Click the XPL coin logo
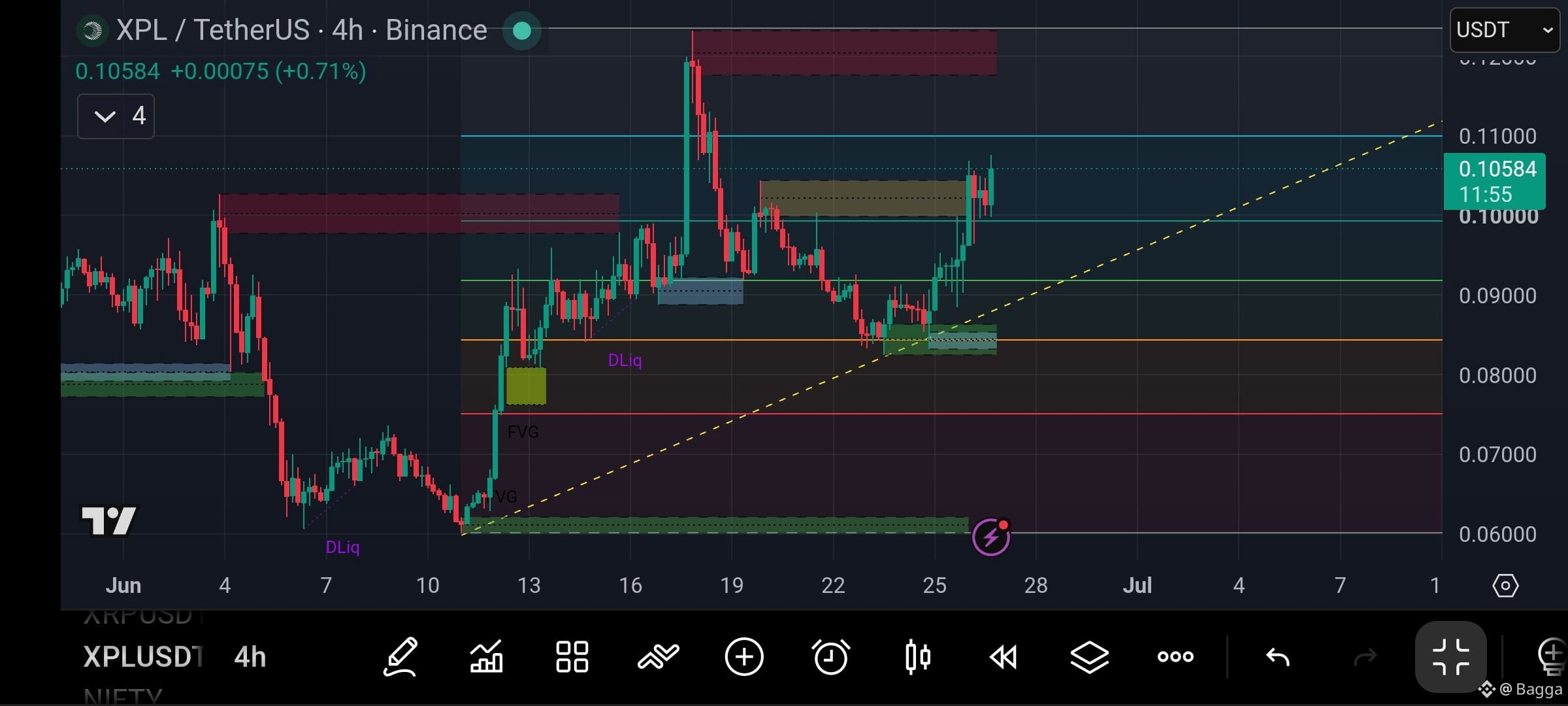The width and height of the screenshot is (1568, 706). click(93, 30)
